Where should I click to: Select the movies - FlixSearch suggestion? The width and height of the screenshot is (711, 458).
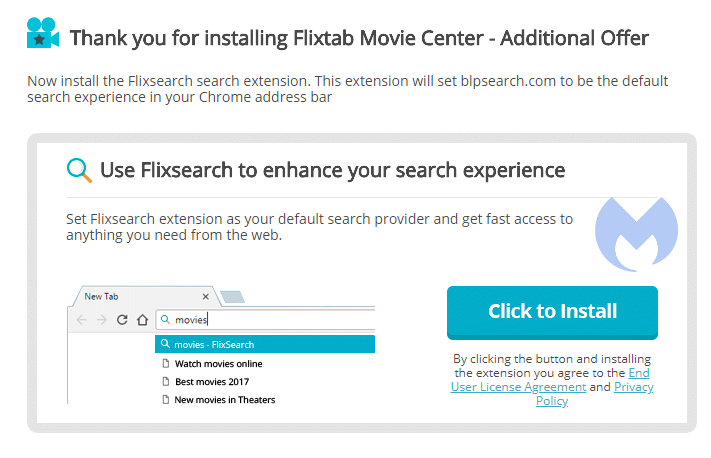[265, 344]
